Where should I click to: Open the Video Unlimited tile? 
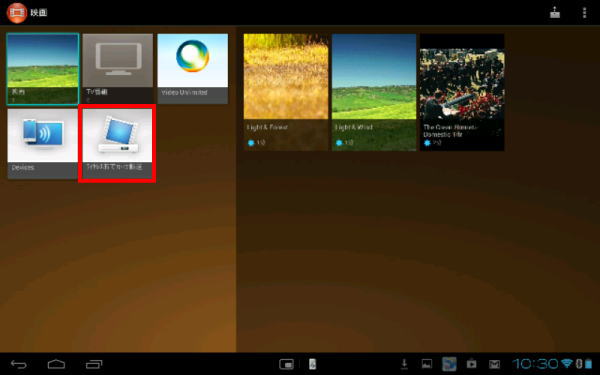click(x=192, y=68)
